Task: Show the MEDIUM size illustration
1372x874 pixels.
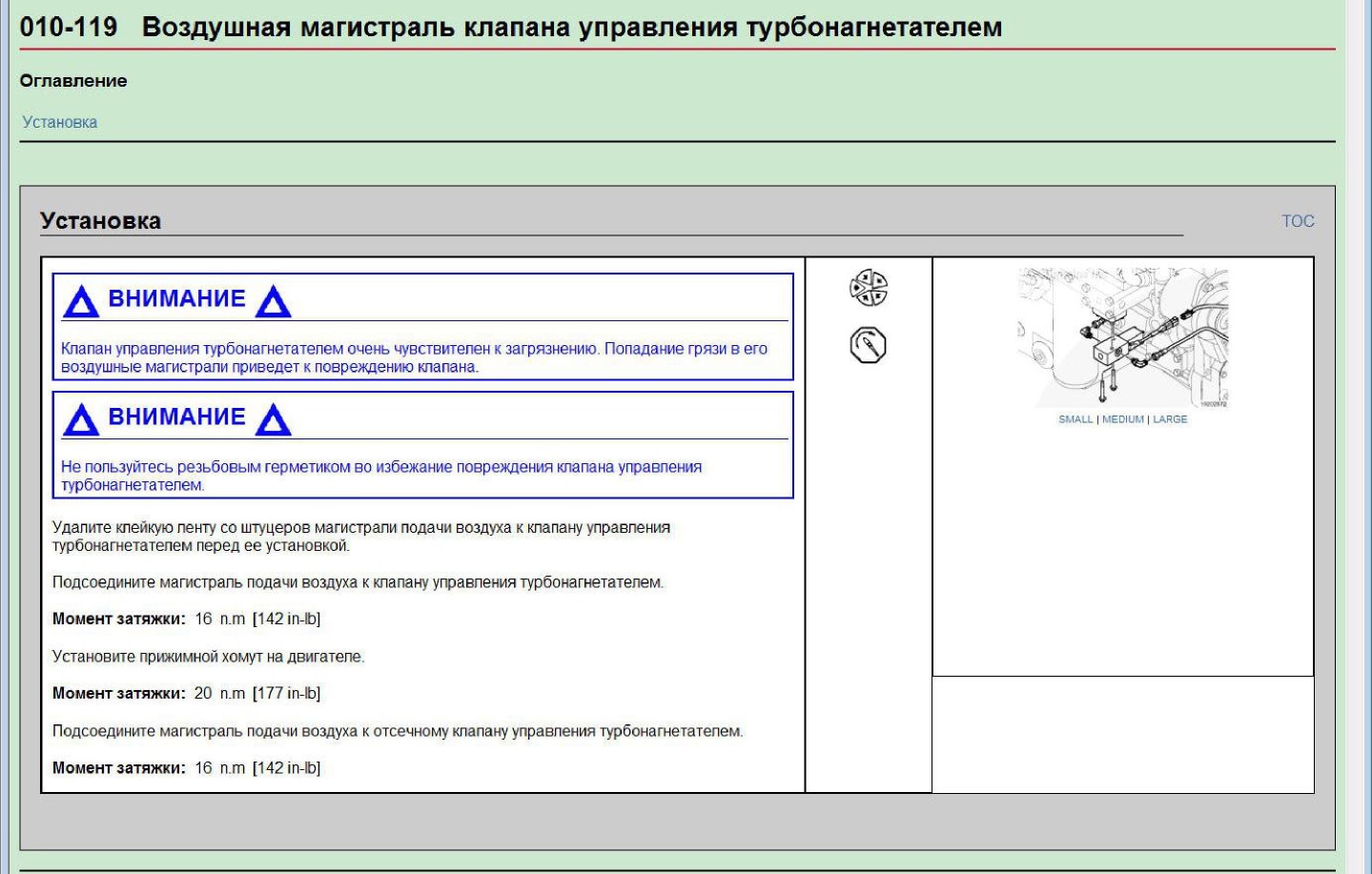Action: point(1122,419)
